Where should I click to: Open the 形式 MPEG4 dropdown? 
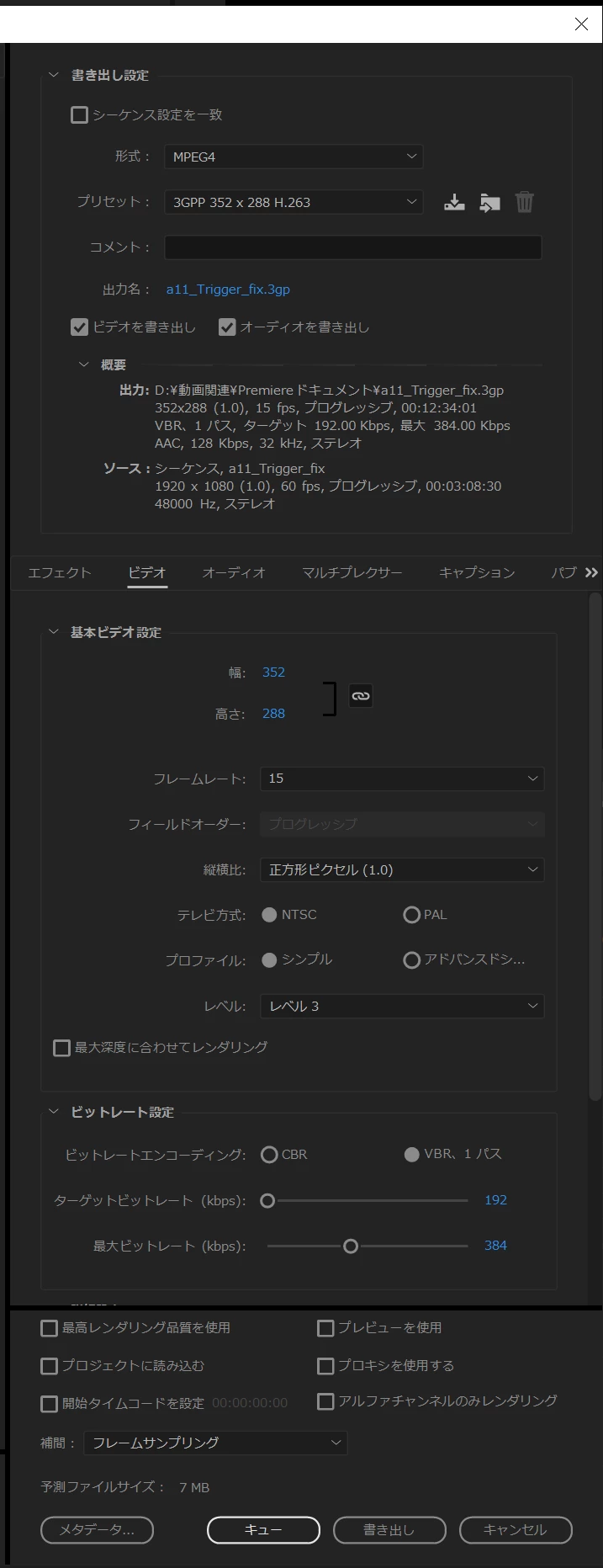pos(294,157)
